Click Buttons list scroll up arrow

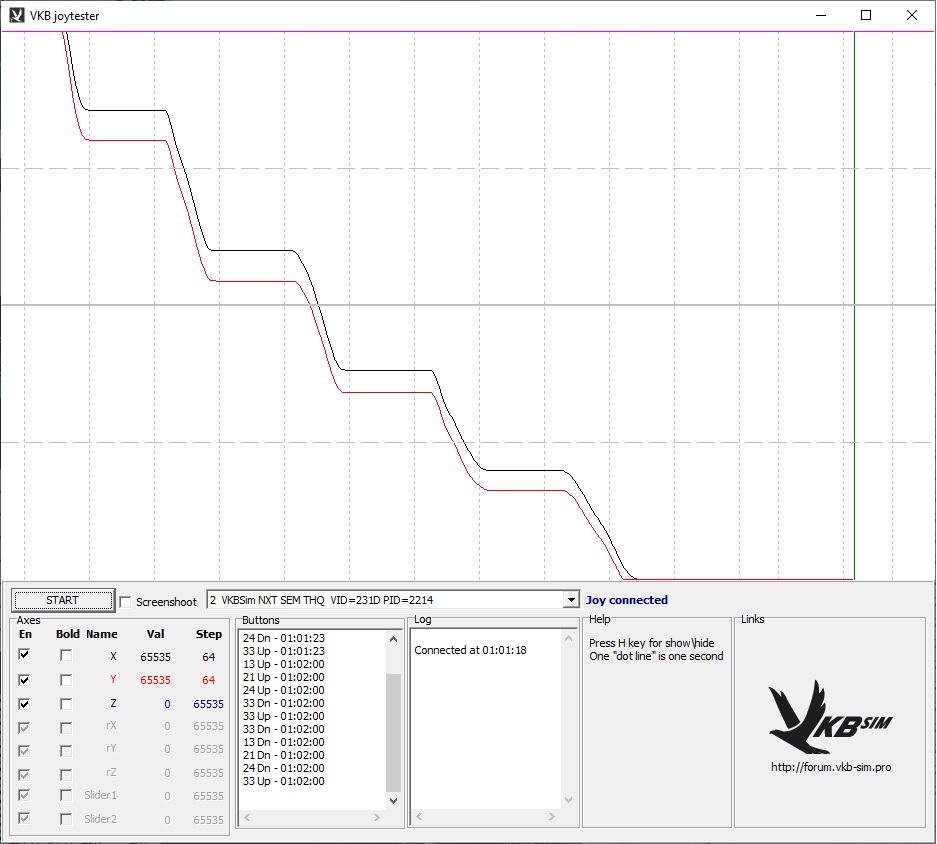393,639
